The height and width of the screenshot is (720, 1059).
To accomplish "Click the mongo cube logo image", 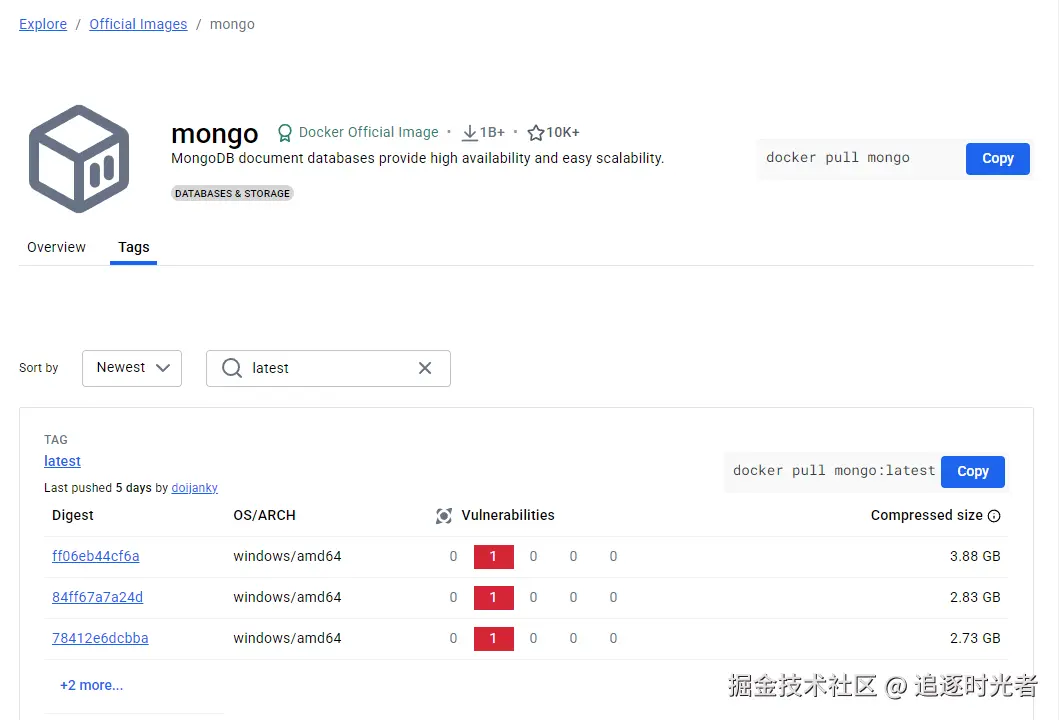I will 79,159.
